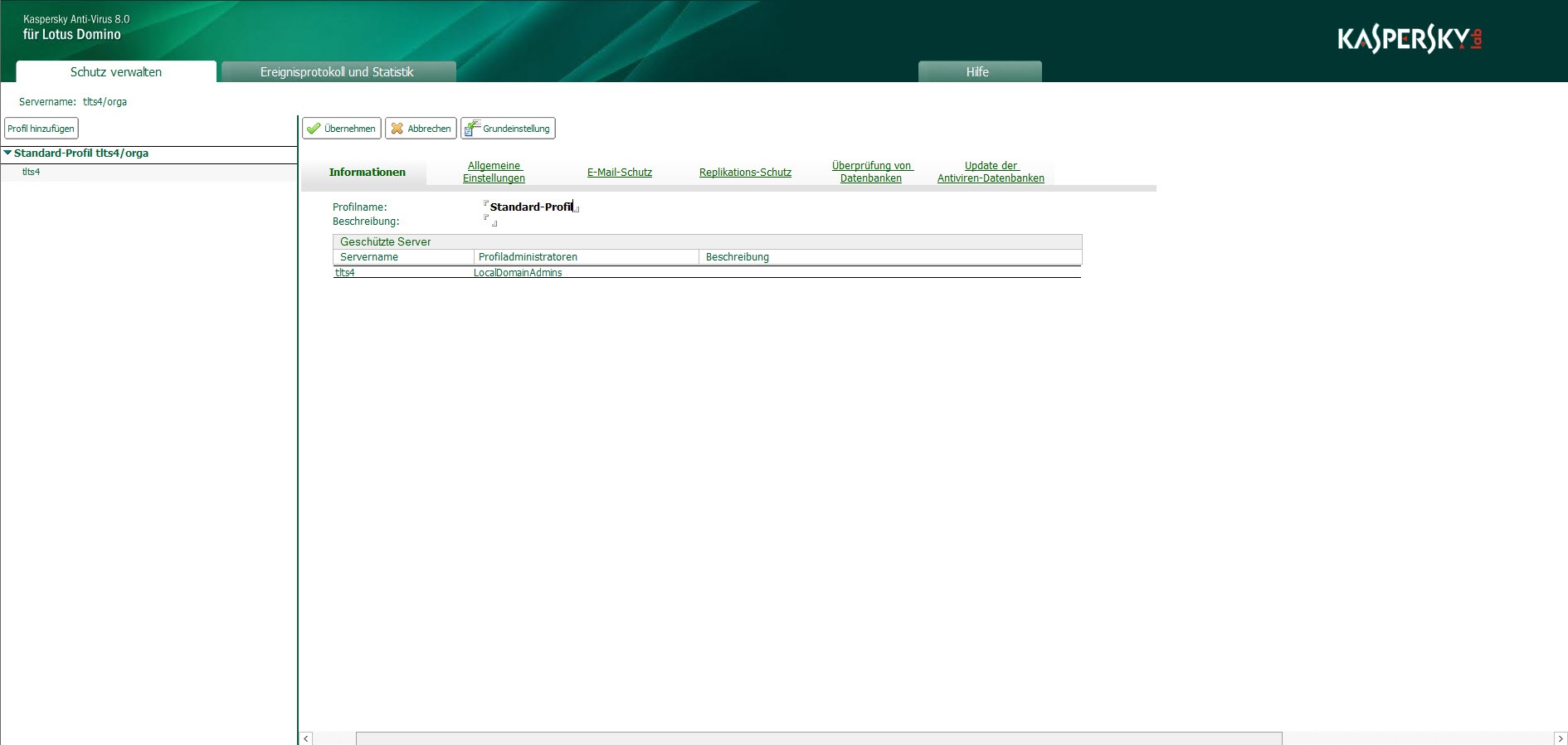Image resolution: width=1568 pixels, height=745 pixels.
Task: Click the green checkmark Übernehmen icon
Action: click(x=314, y=129)
